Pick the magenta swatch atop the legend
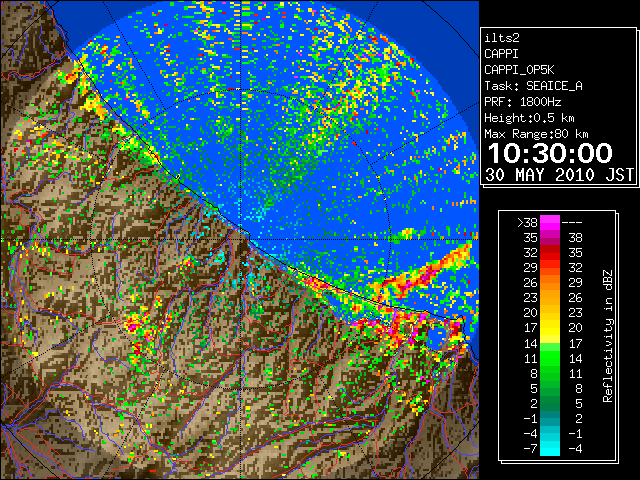This screenshot has width=640, height=480. [550, 222]
